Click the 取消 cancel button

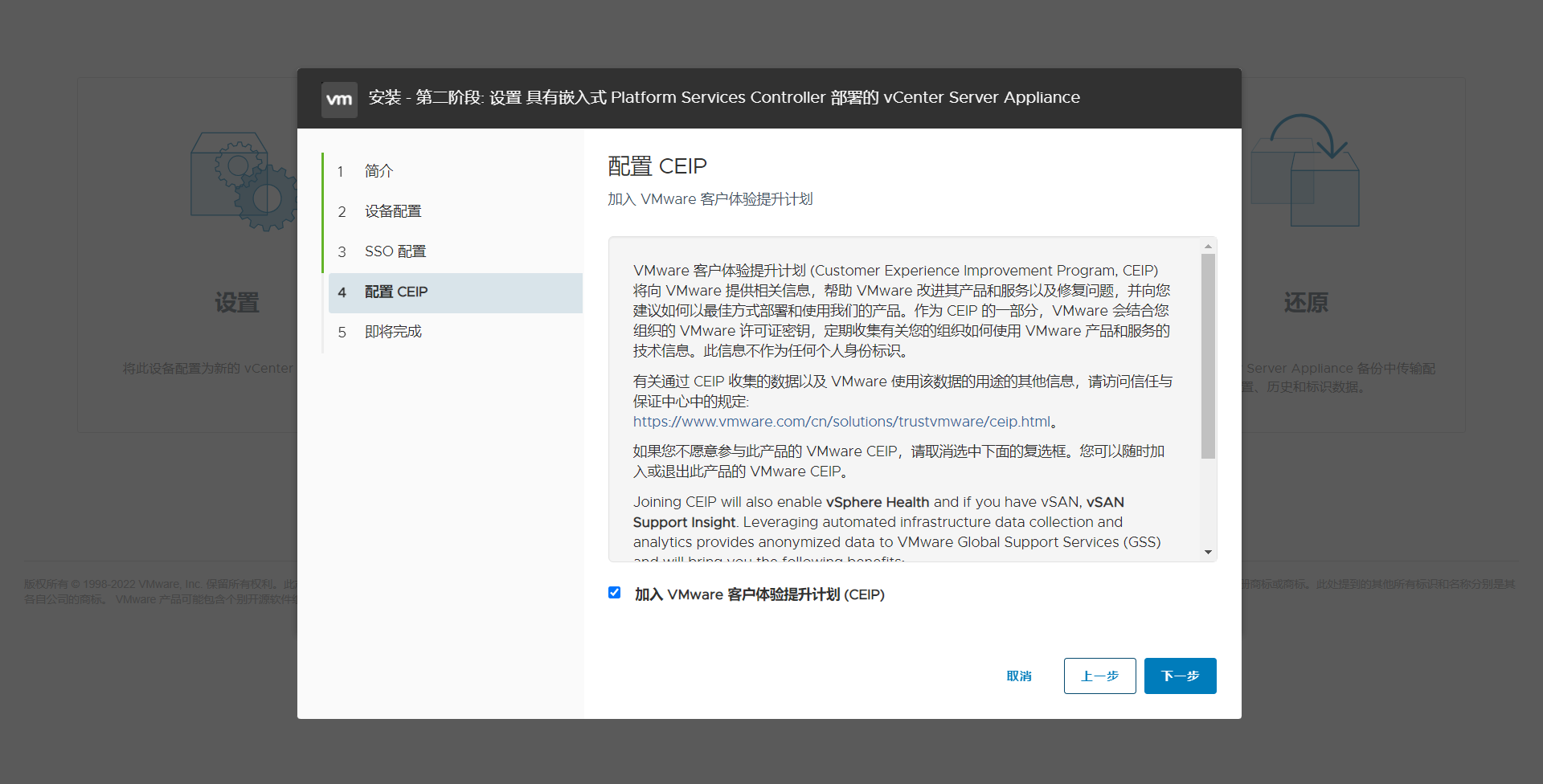(x=1019, y=676)
